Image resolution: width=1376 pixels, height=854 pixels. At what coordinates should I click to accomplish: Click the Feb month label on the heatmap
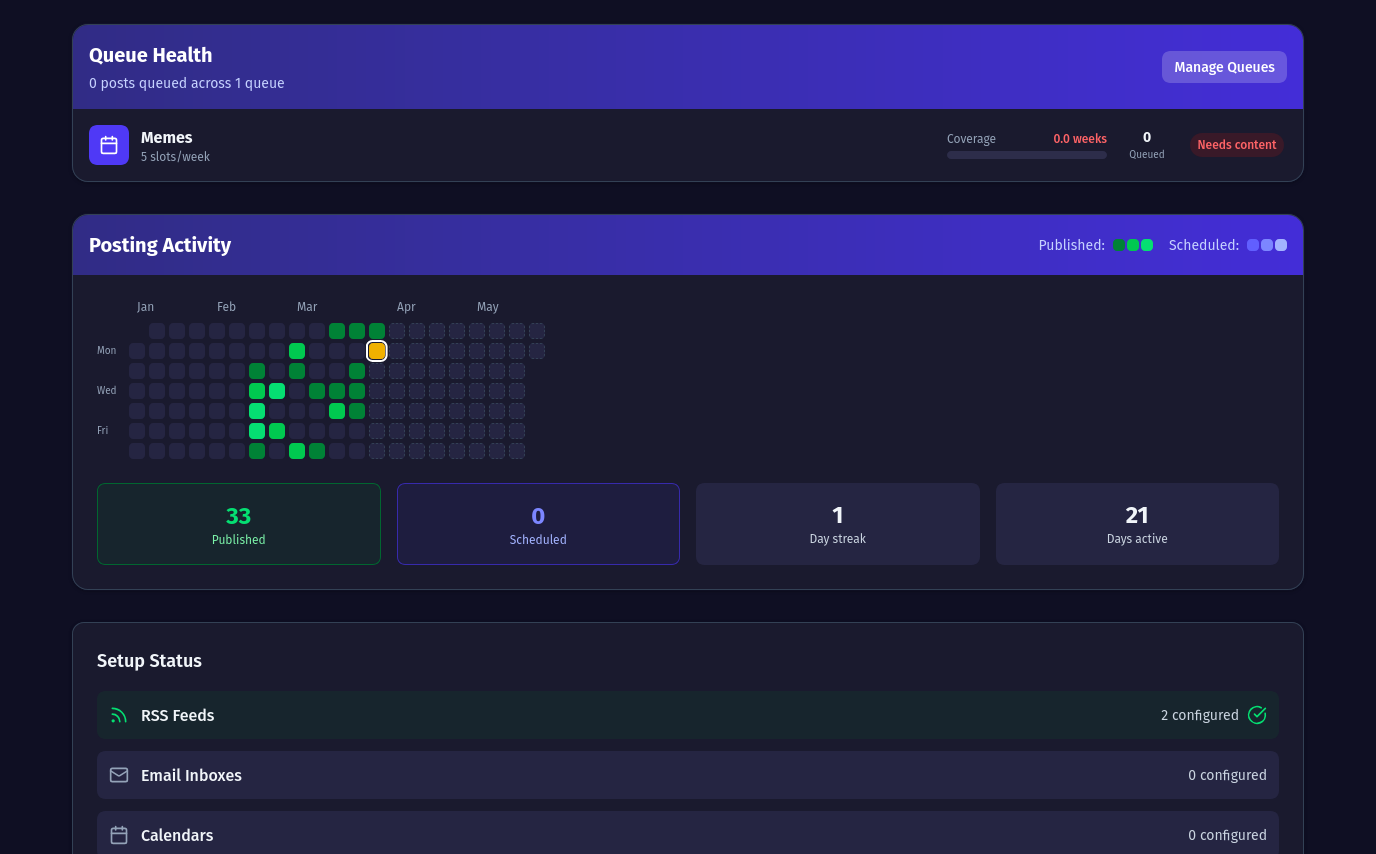click(226, 307)
